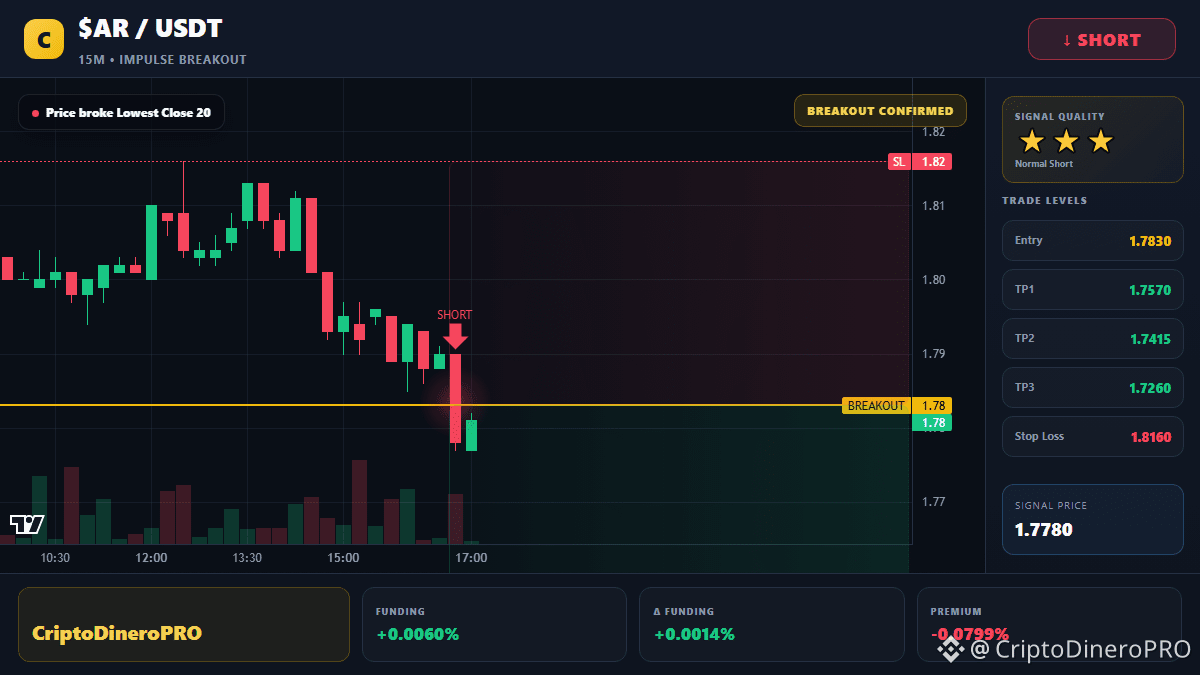
Task: Click the SIGNAL QUALITY heading
Action: 1060,117
